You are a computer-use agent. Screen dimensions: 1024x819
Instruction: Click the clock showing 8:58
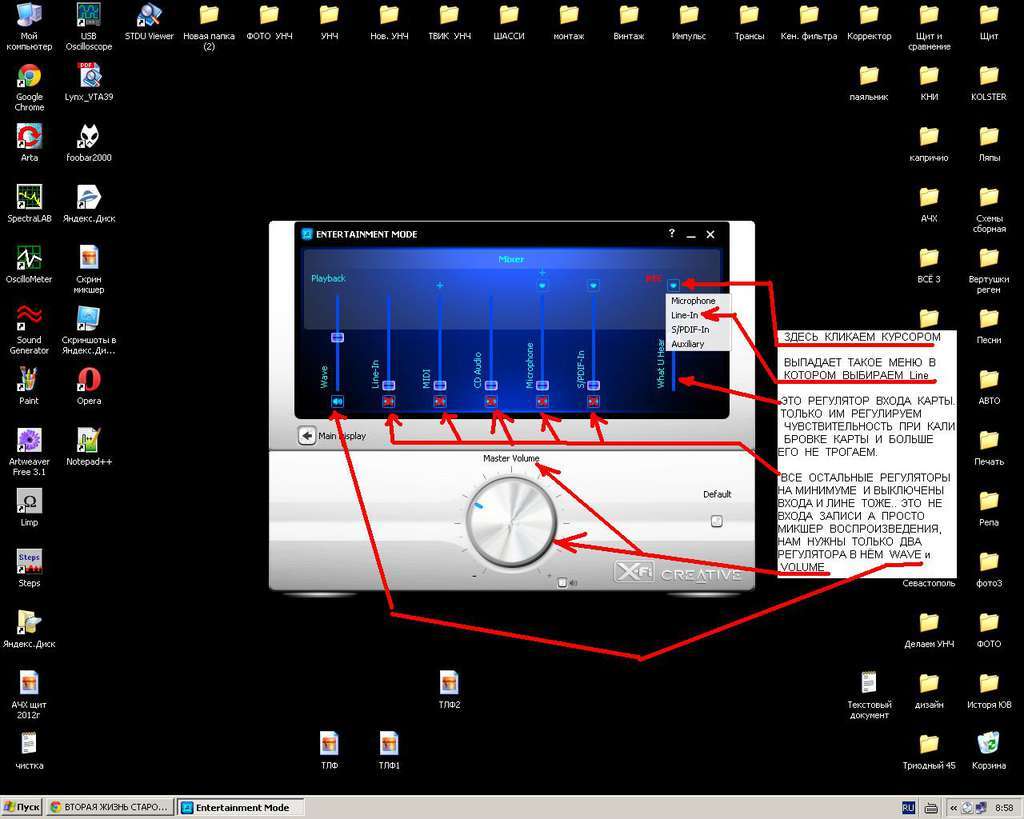click(x=1004, y=808)
